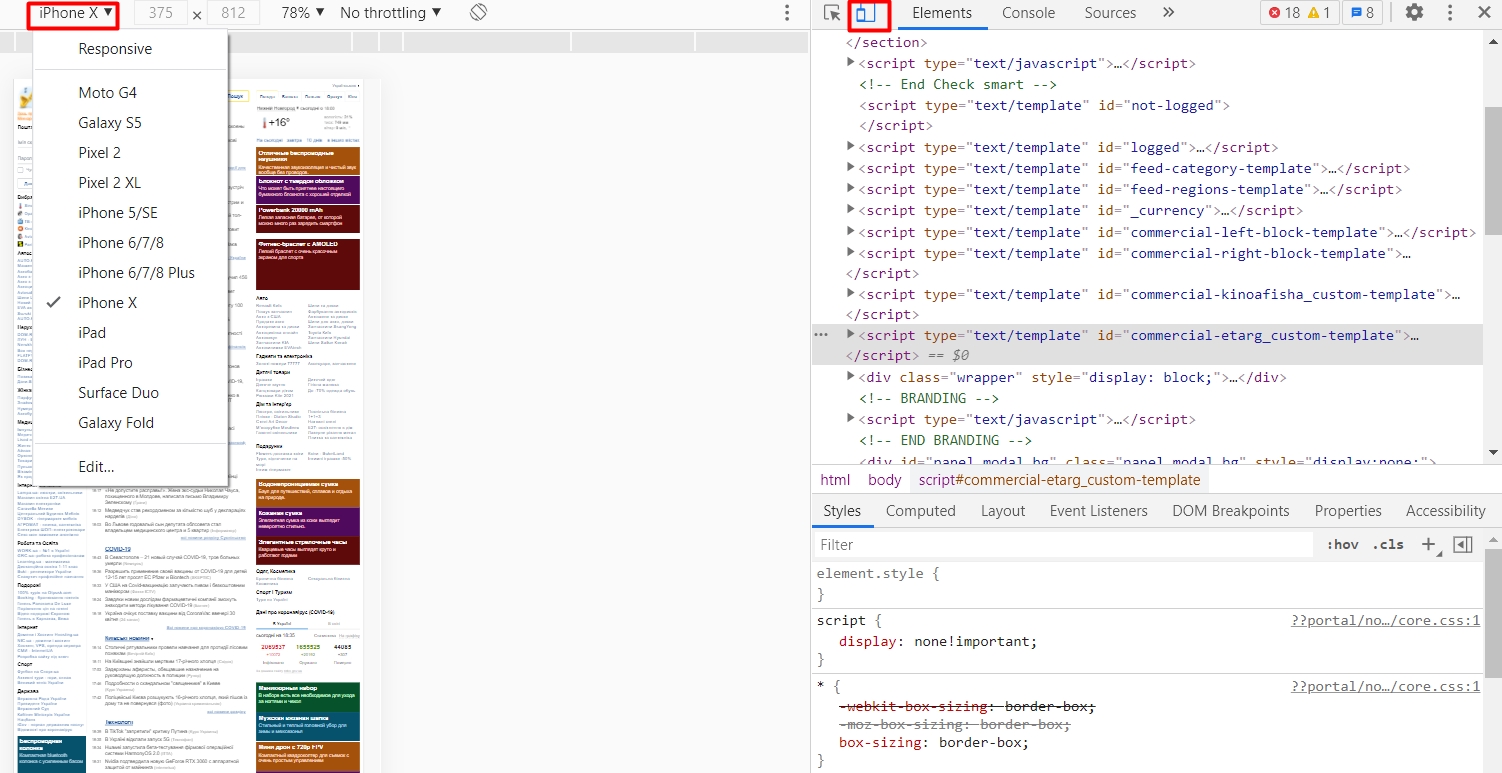Screen dimensions: 1502x773
Task: Open device toolbar three-dot menu
Action: [x=787, y=13]
